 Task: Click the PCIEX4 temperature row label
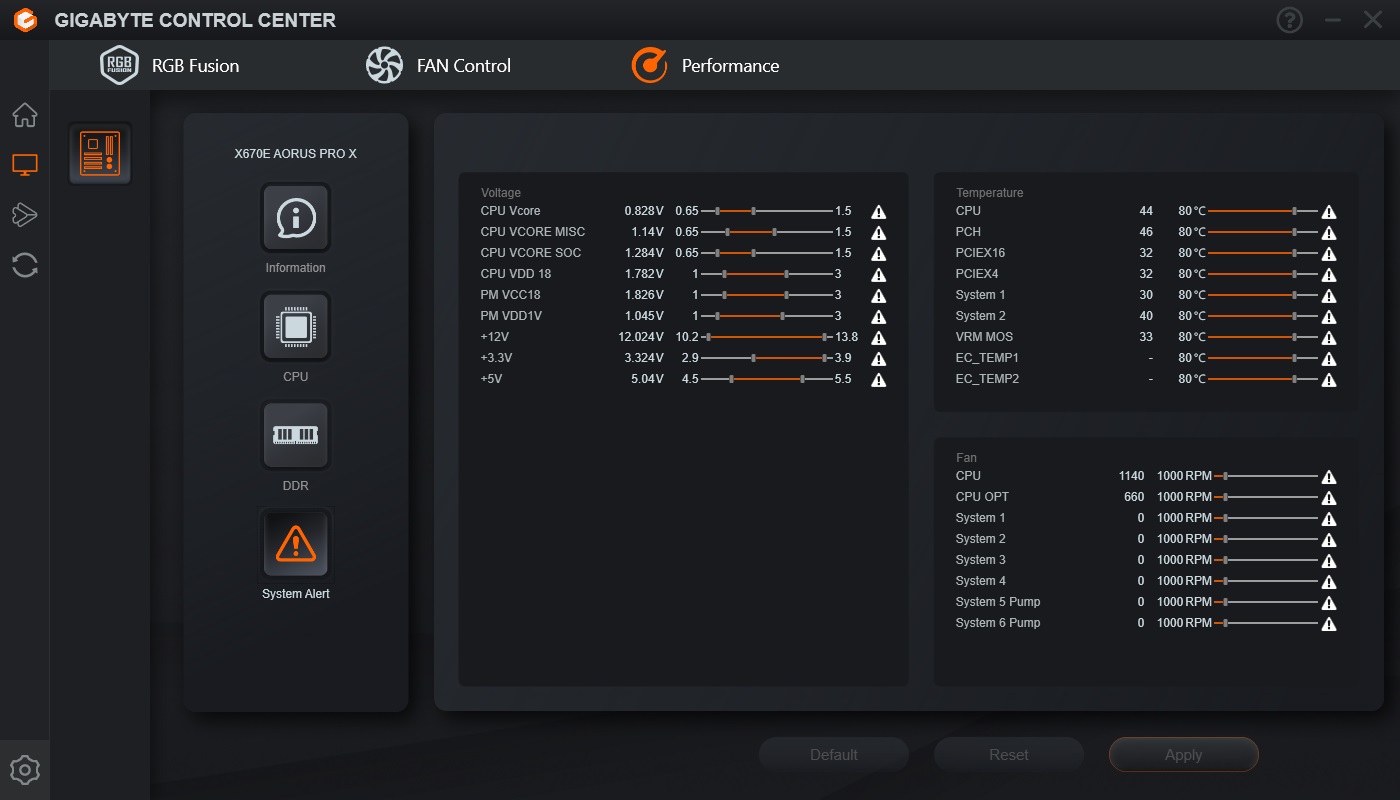click(977, 274)
